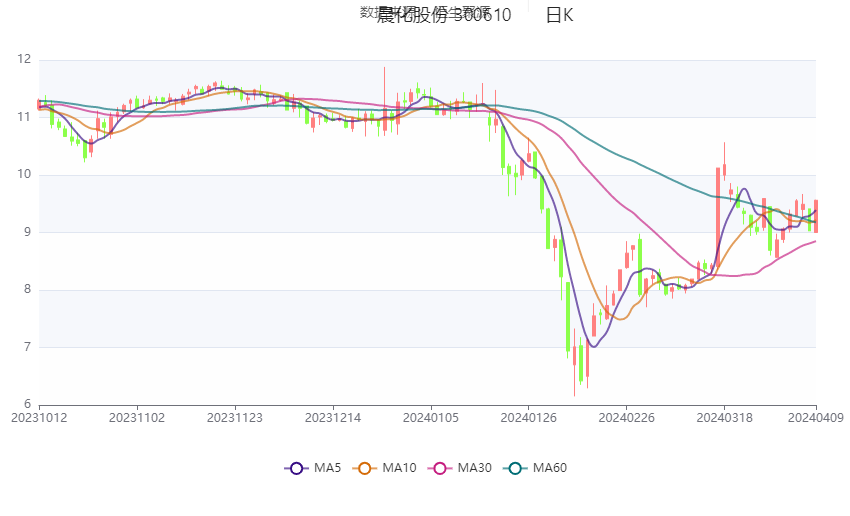Click the y-axis value 6
The height and width of the screenshot is (516, 850).
point(28,404)
